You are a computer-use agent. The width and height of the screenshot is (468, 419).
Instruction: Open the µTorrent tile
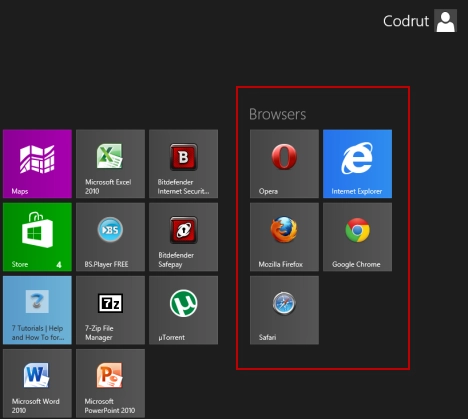[x=184, y=310]
